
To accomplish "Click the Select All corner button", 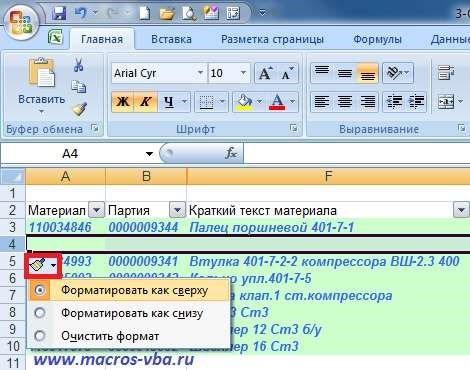I will (x=13, y=176).
